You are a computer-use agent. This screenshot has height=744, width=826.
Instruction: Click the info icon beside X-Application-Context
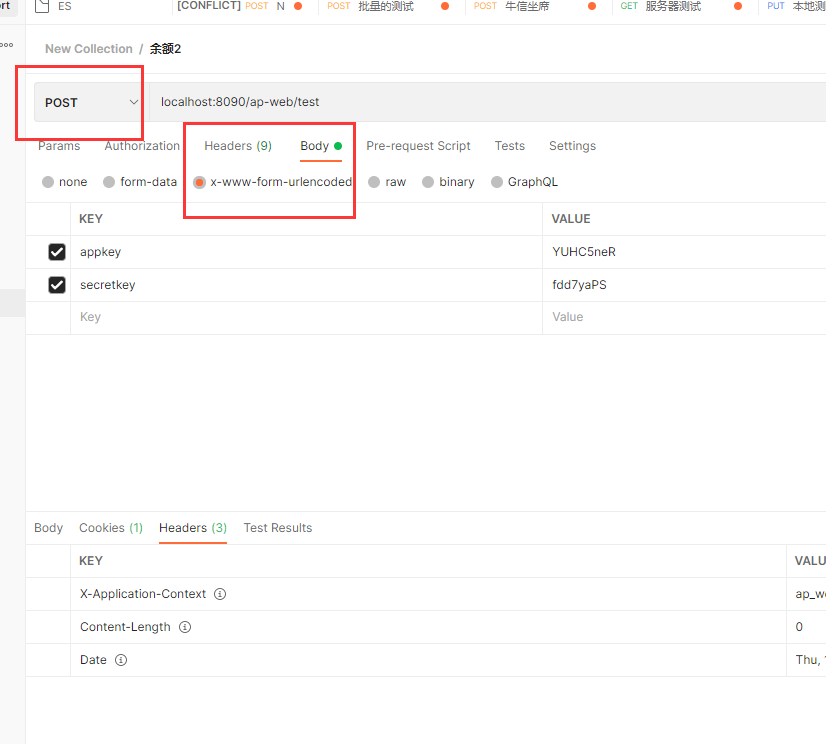point(219,594)
